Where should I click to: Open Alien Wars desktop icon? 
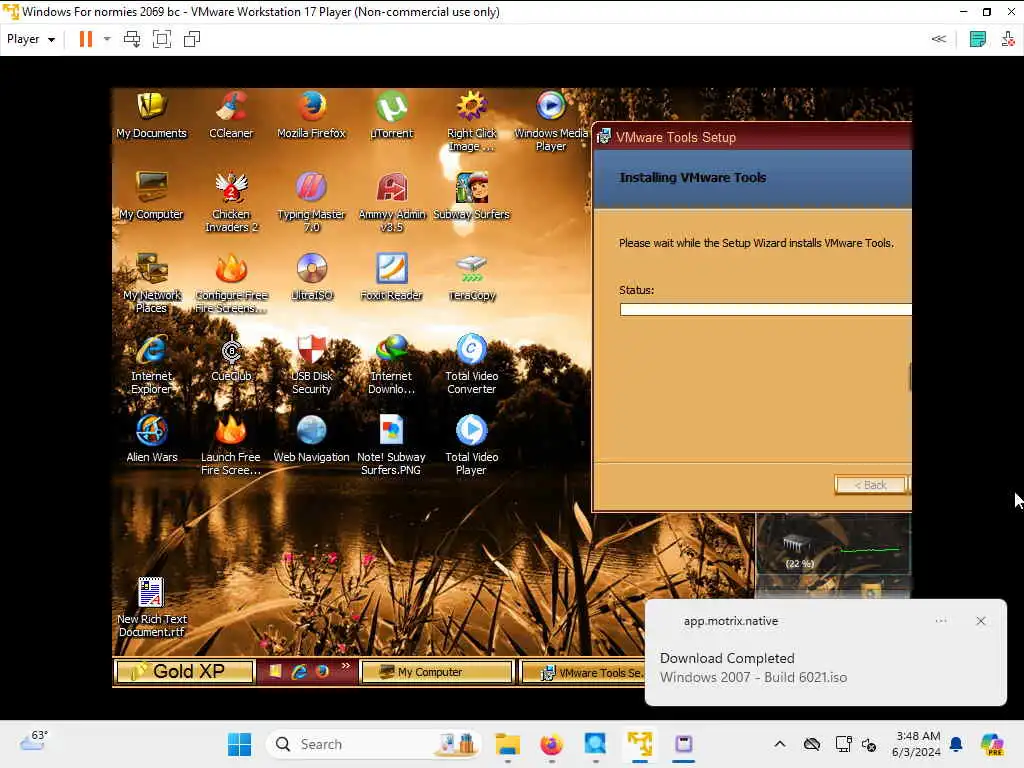[152, 439]
